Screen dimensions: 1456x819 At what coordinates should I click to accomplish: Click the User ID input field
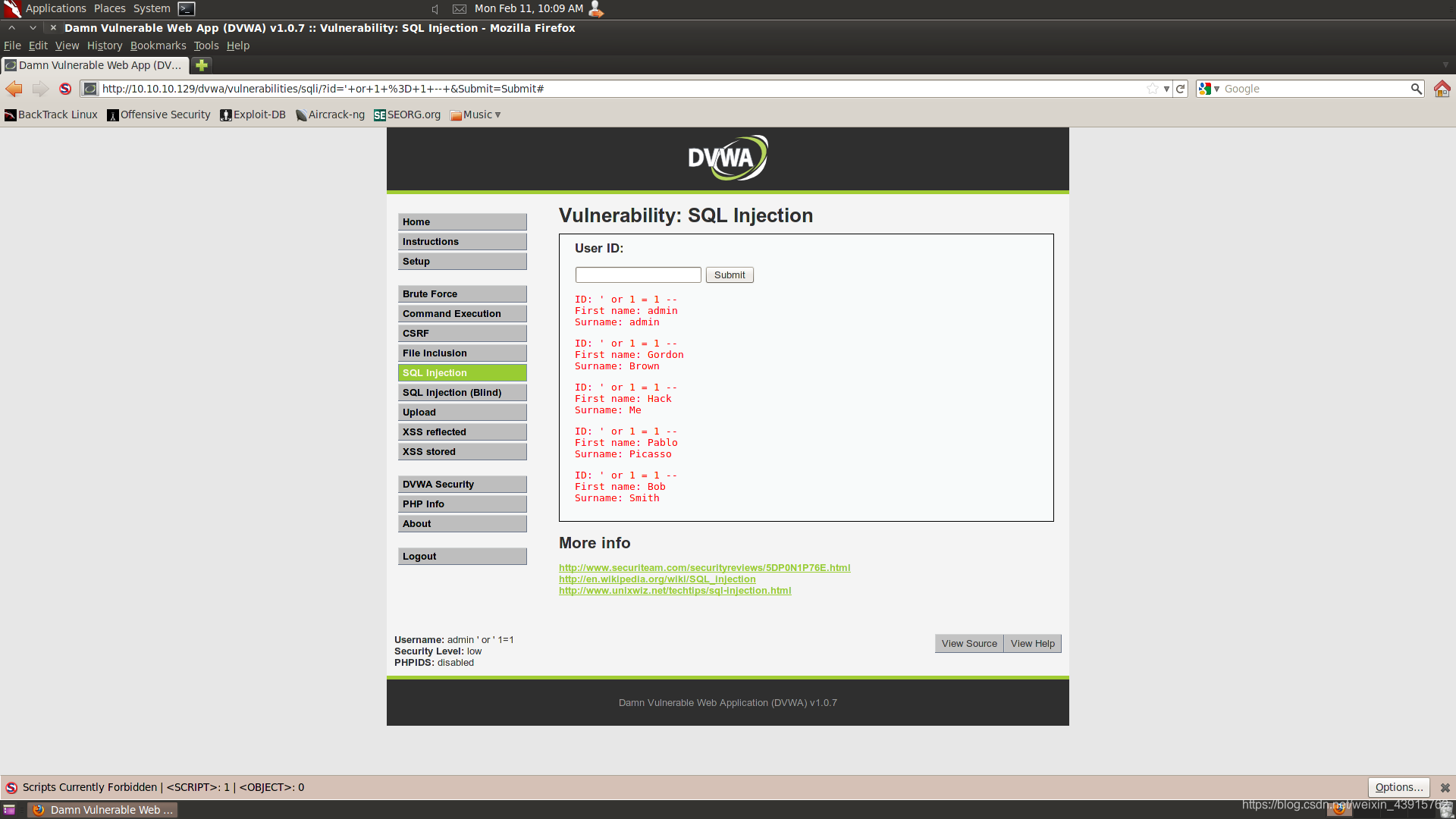click(x=638, y=275)
